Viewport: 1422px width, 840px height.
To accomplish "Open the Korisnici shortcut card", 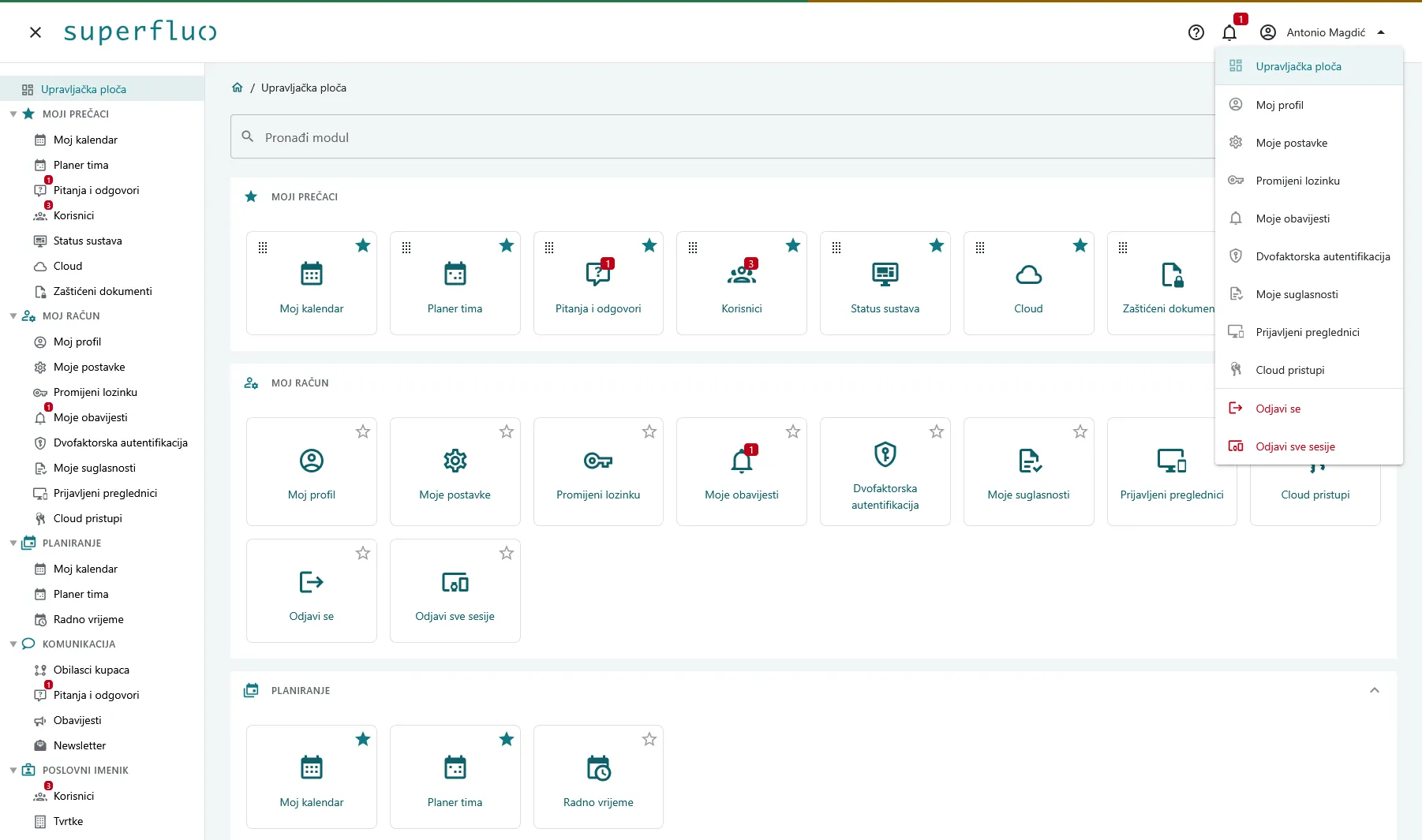I will (742, 283).
